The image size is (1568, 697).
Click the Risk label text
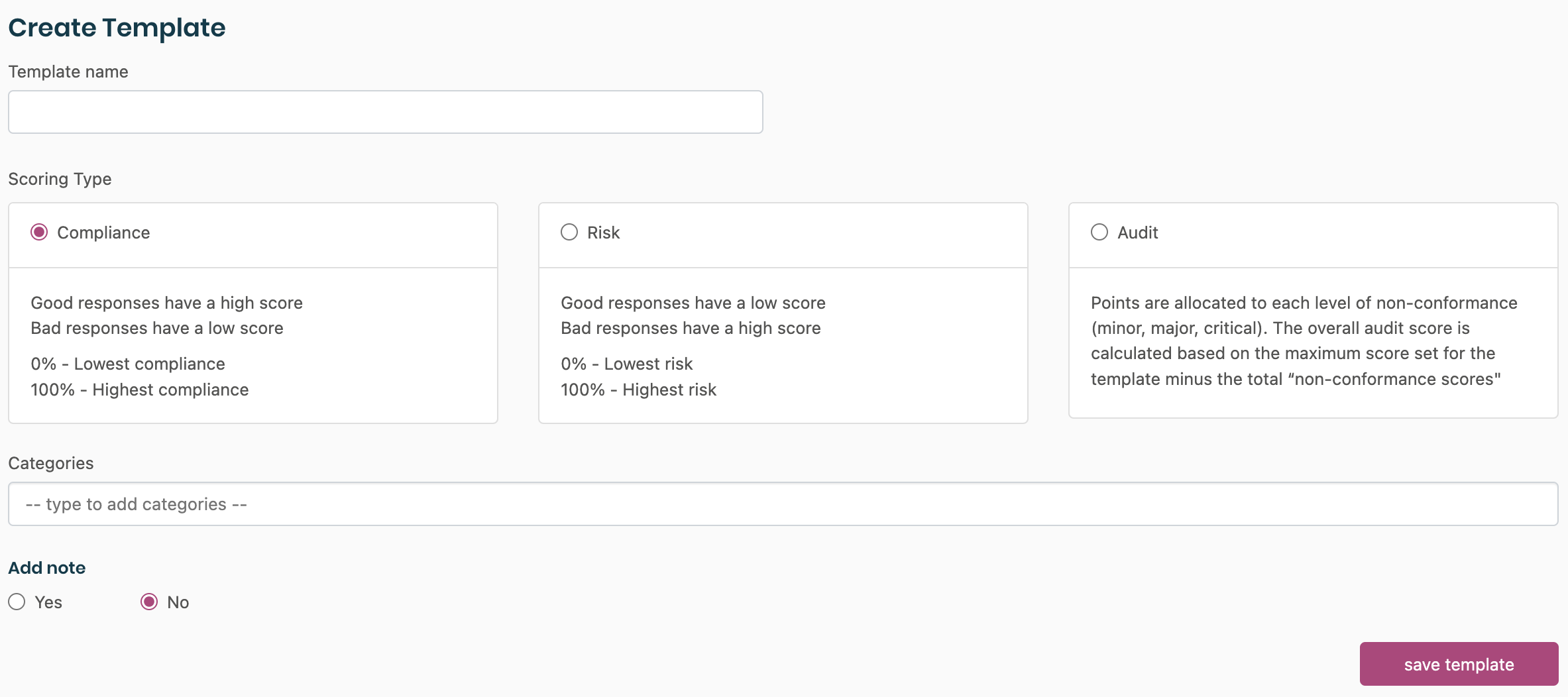603,233
